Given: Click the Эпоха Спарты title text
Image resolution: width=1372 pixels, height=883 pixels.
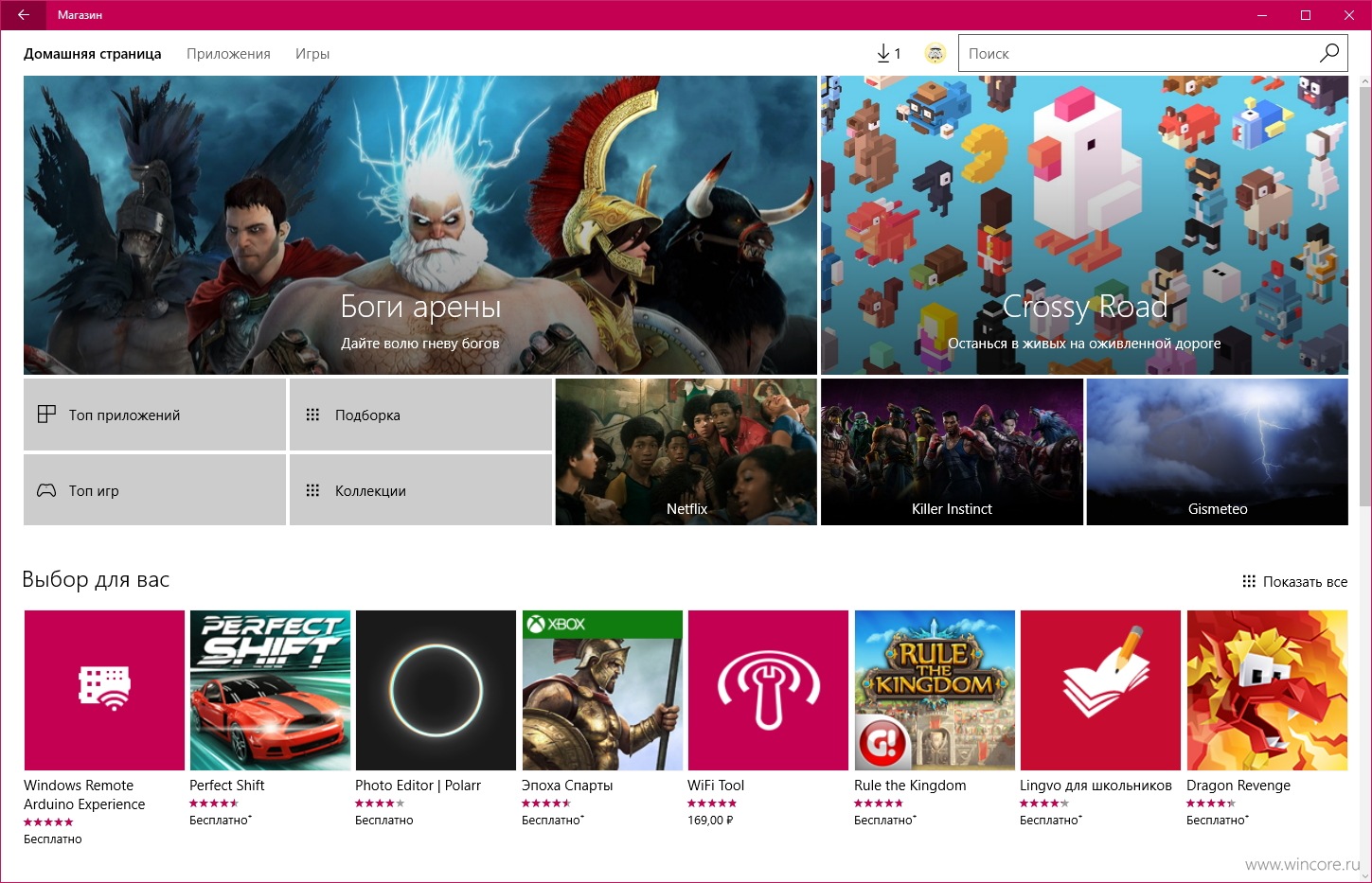Looking at the screenshot, I should pos(567,786).
